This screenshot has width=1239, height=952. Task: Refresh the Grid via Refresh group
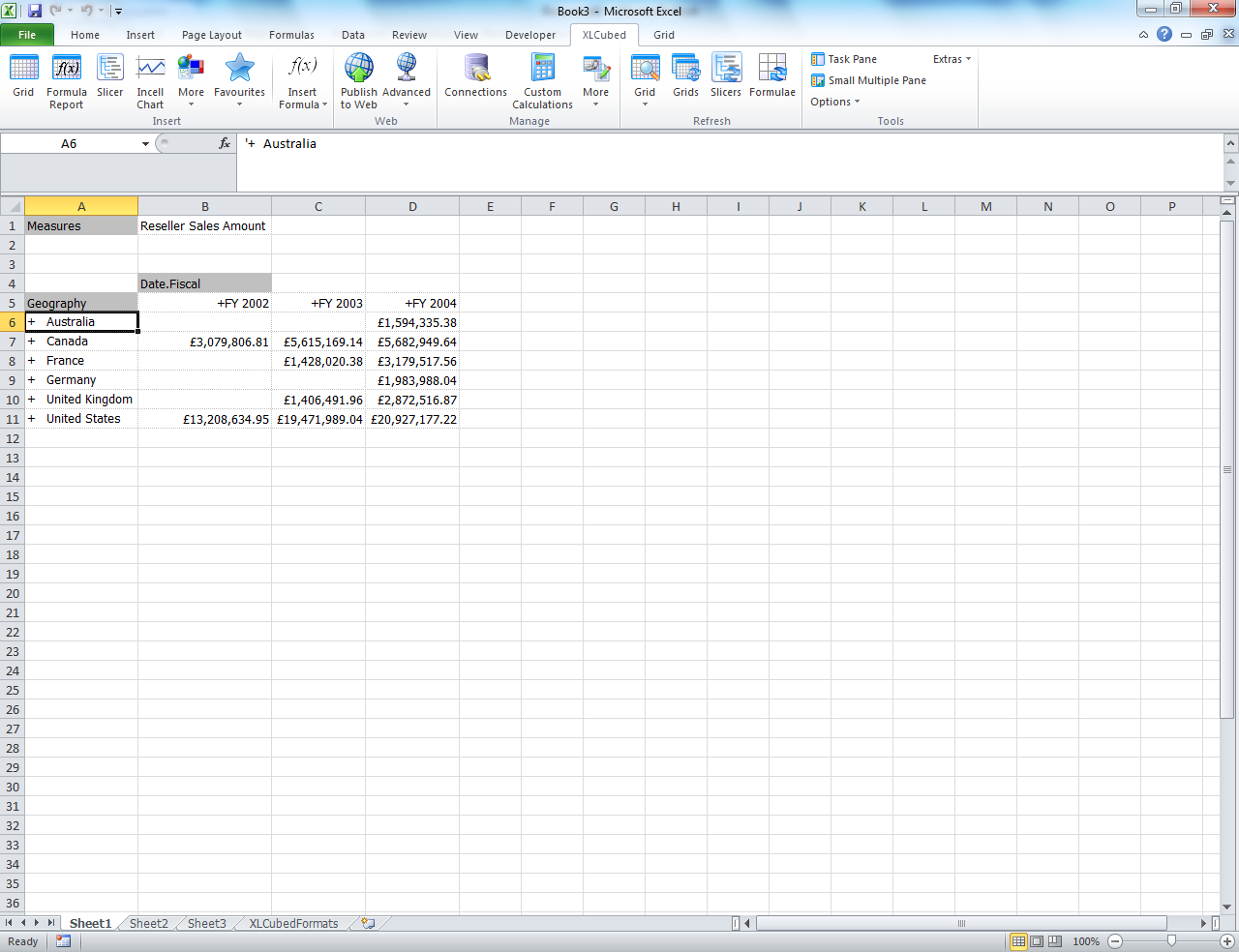pyautogui.click(x=645, y=81)
